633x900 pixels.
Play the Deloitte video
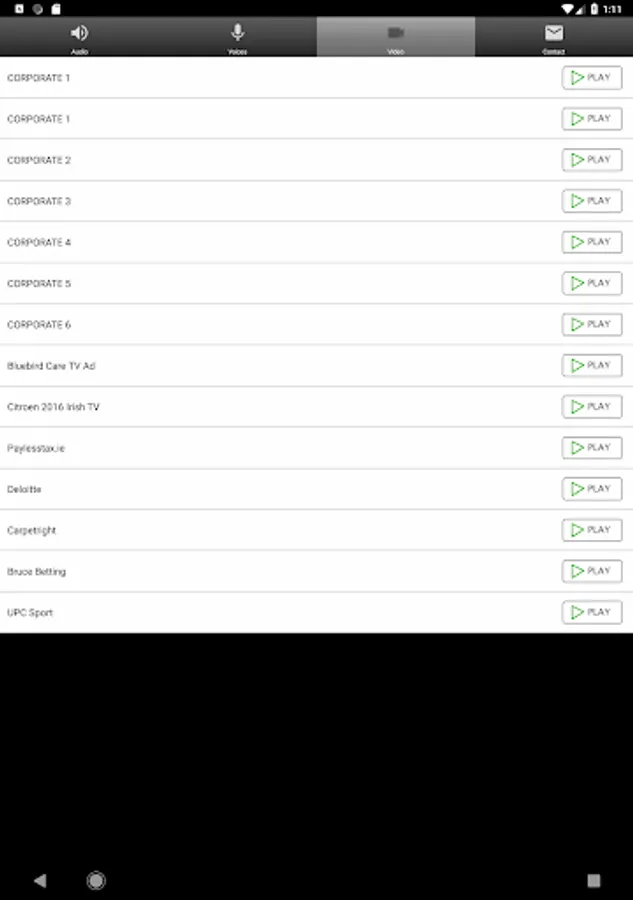click(592, 489)
